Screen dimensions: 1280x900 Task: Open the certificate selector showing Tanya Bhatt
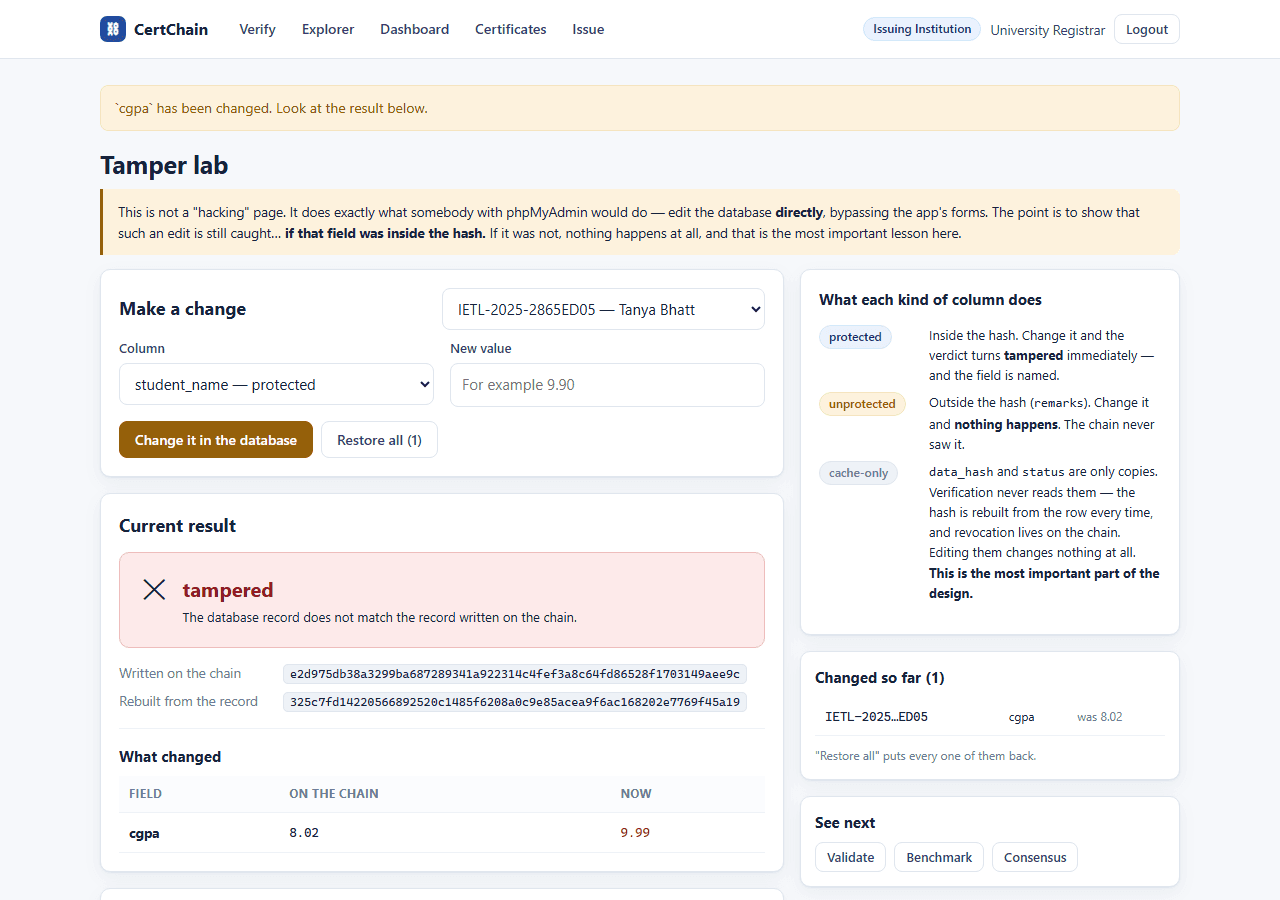click(x=603, y=309)
